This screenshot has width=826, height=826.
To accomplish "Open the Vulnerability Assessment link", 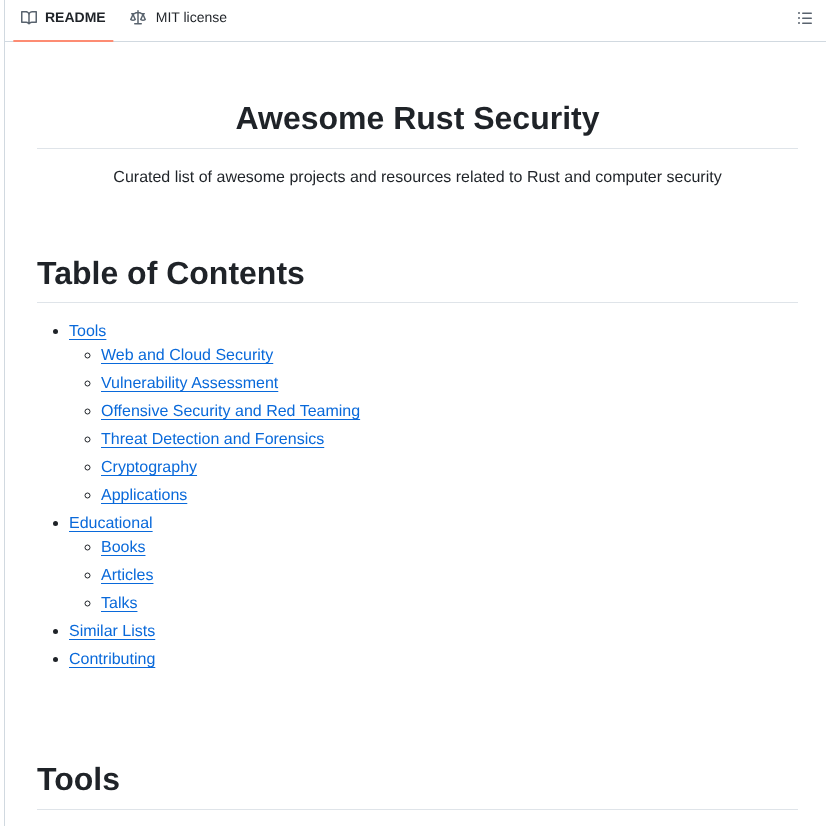I will (x=189, y=383).
